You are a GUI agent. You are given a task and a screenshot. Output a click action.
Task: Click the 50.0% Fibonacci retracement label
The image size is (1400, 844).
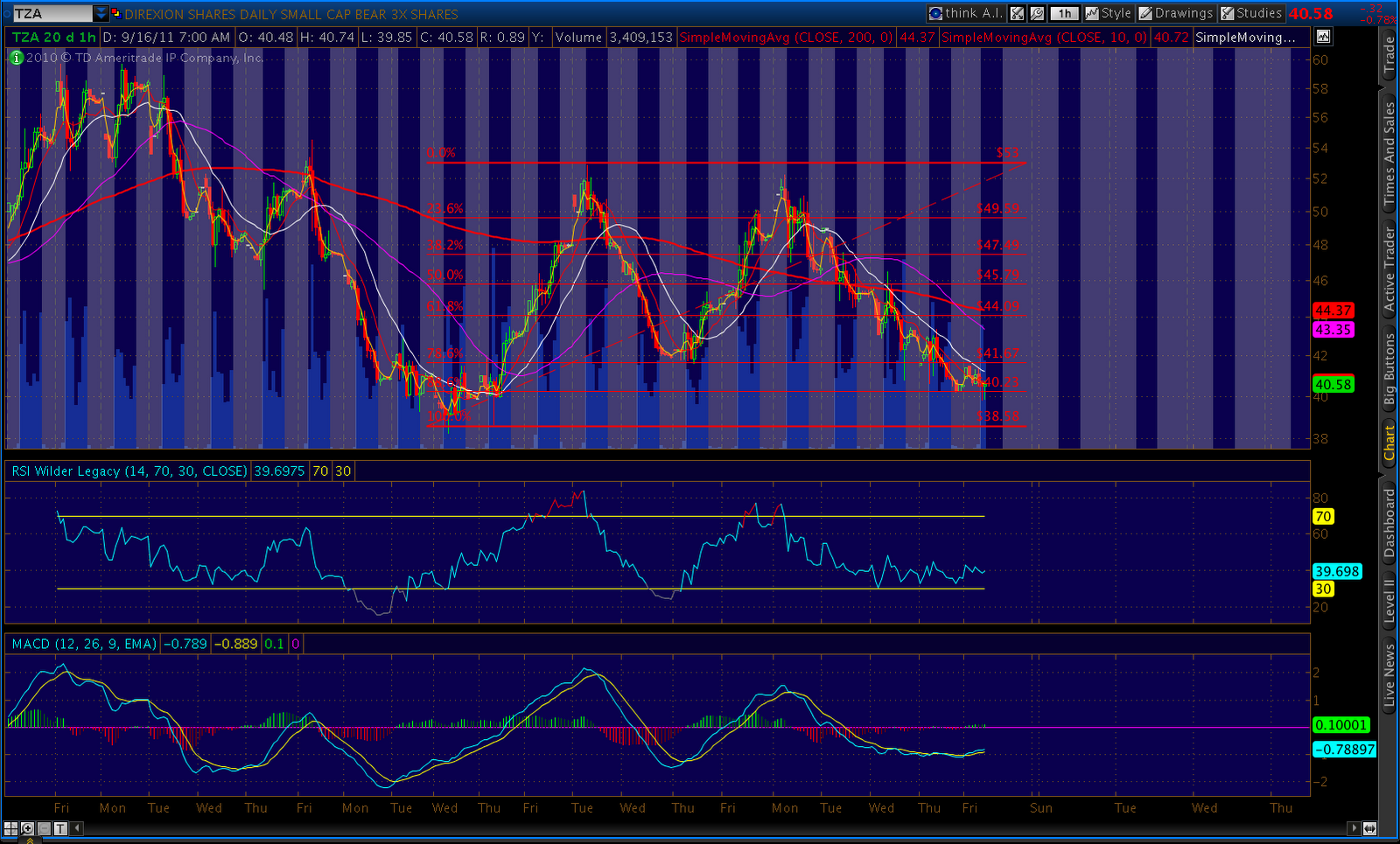(x=445, y=275)
